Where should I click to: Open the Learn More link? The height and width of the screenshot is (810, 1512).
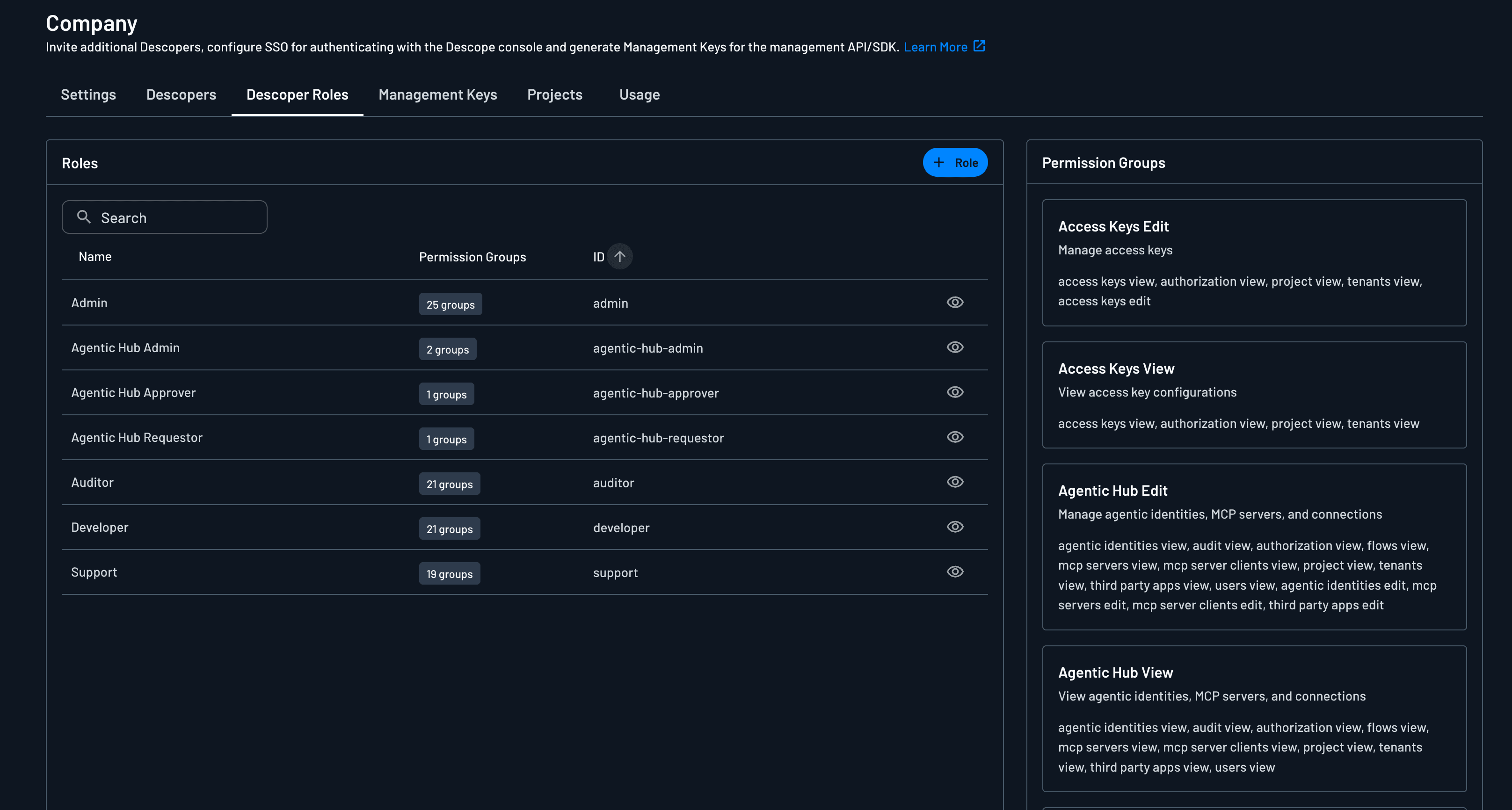point(936,47)
